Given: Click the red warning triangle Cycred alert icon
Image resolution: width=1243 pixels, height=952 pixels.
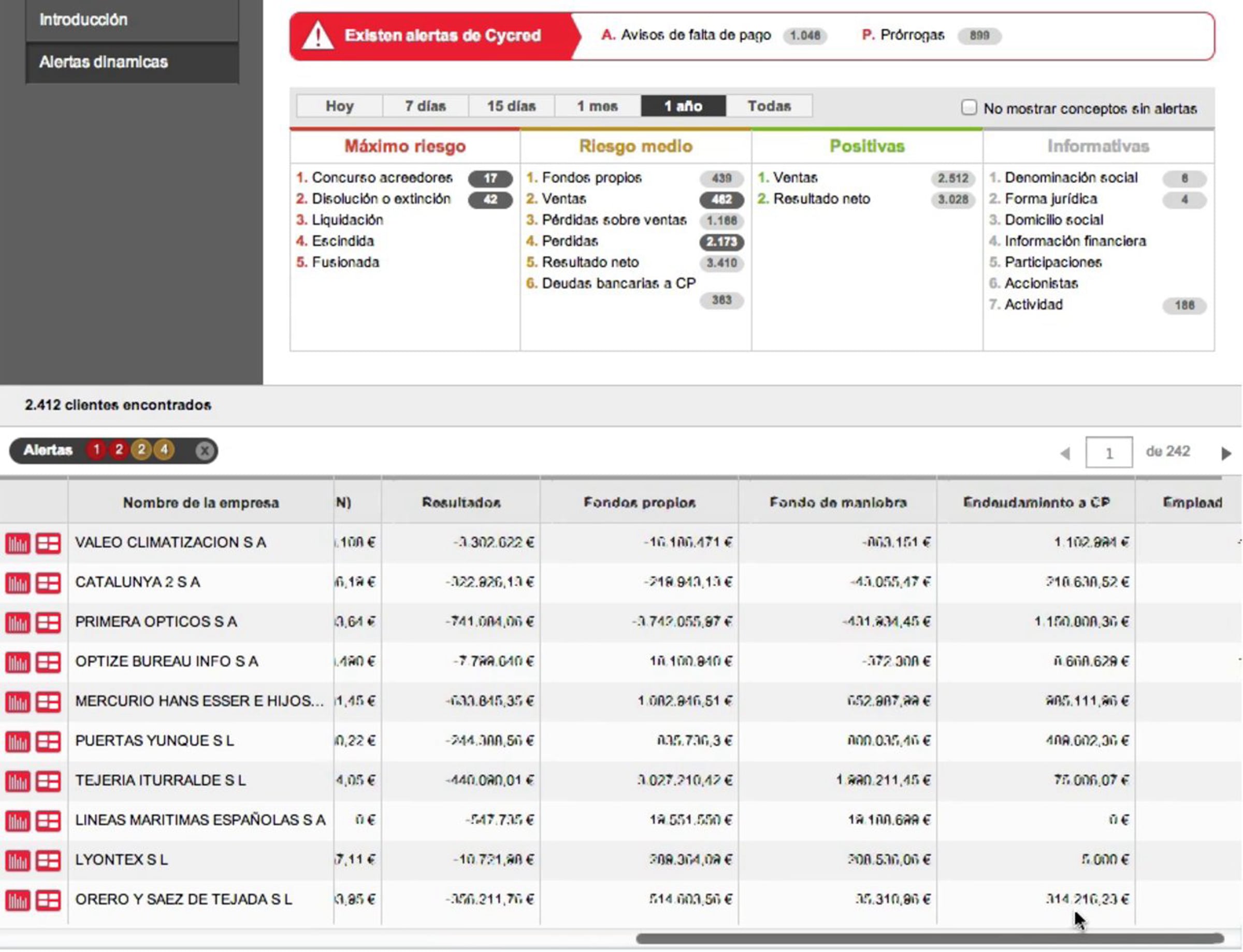Looking at the screenshot, I should (318, 36).
